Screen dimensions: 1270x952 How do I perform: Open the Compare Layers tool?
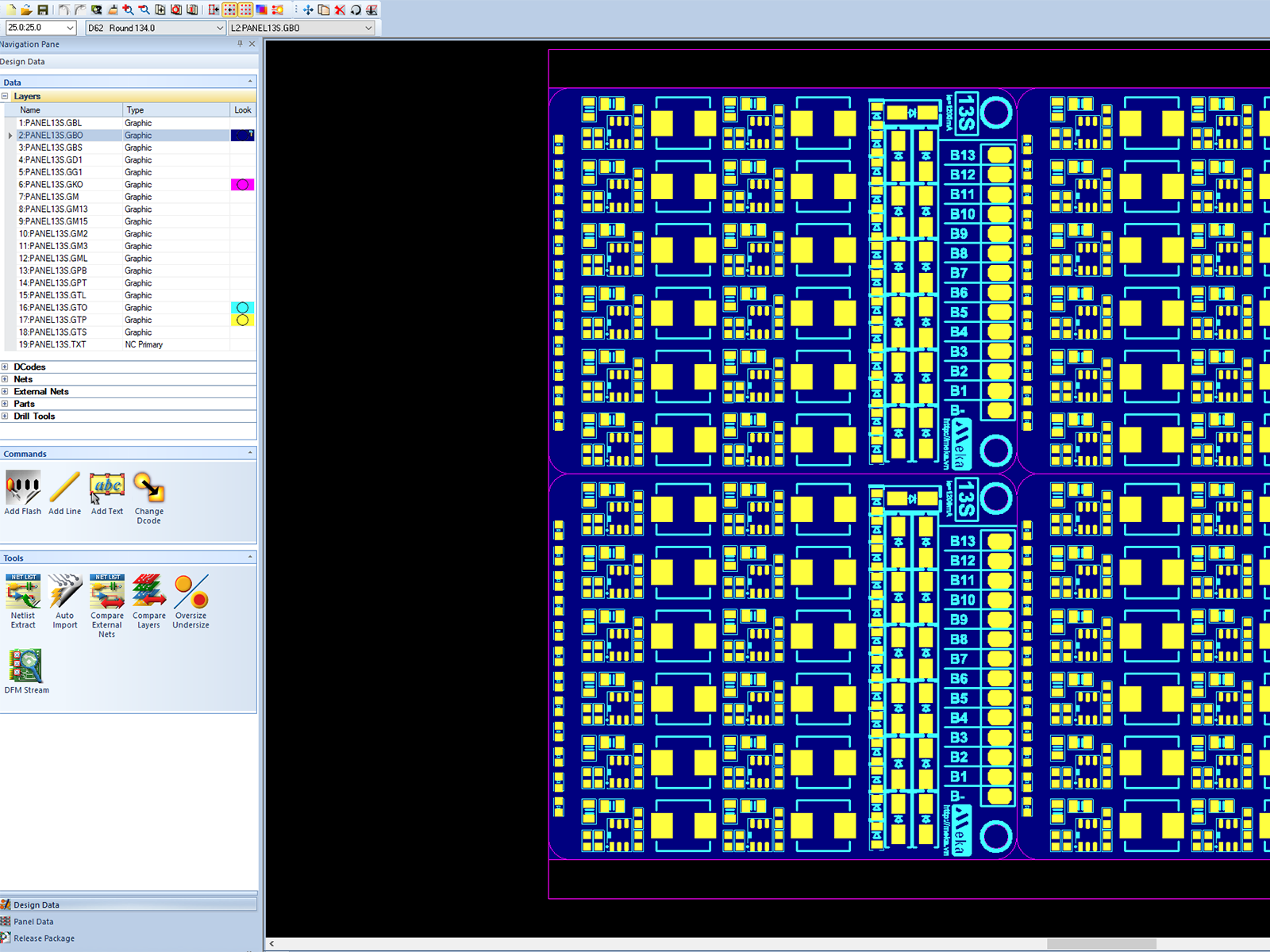pyautogui.click(x=149, y=602)
